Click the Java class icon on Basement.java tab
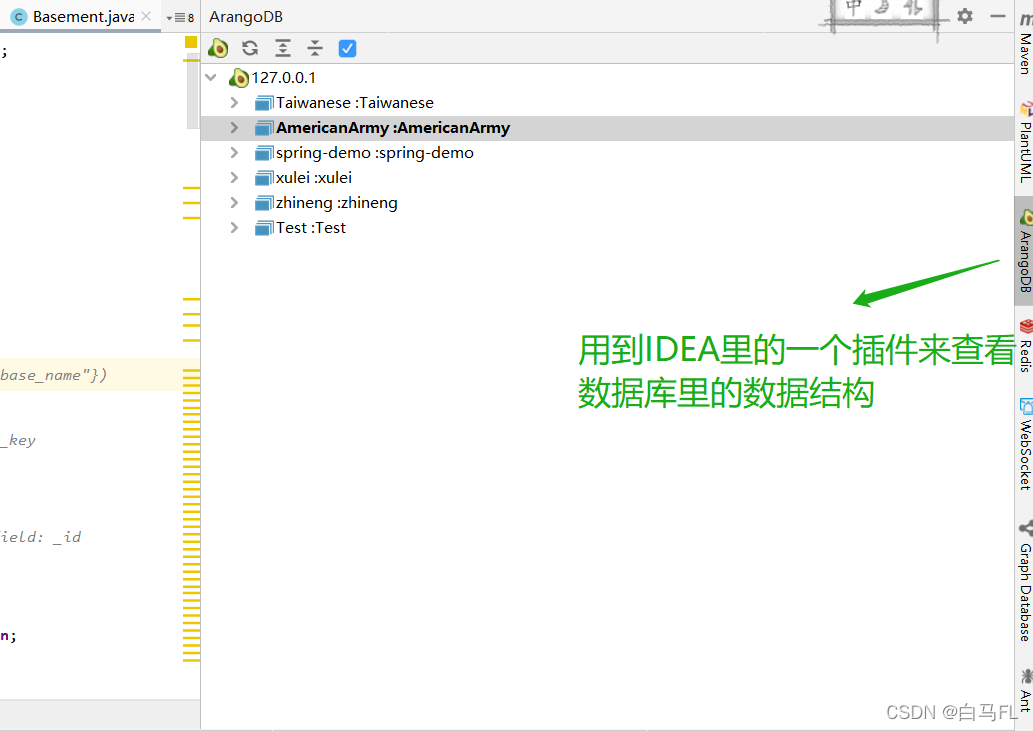Screen dimensions: 1033x731 [19, 17]
